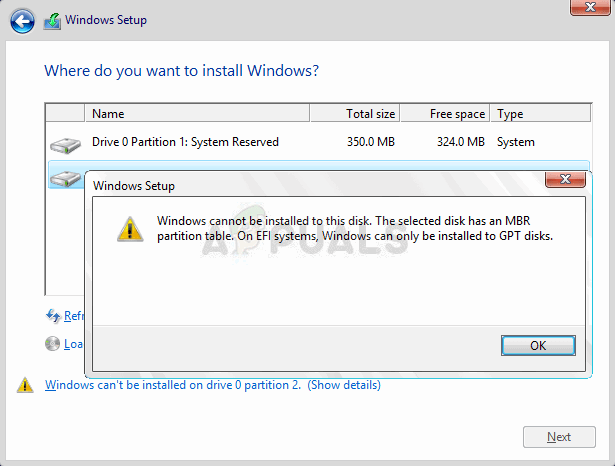
Task: Click the warning icon in the error dialog
Action: pos(129,229)
